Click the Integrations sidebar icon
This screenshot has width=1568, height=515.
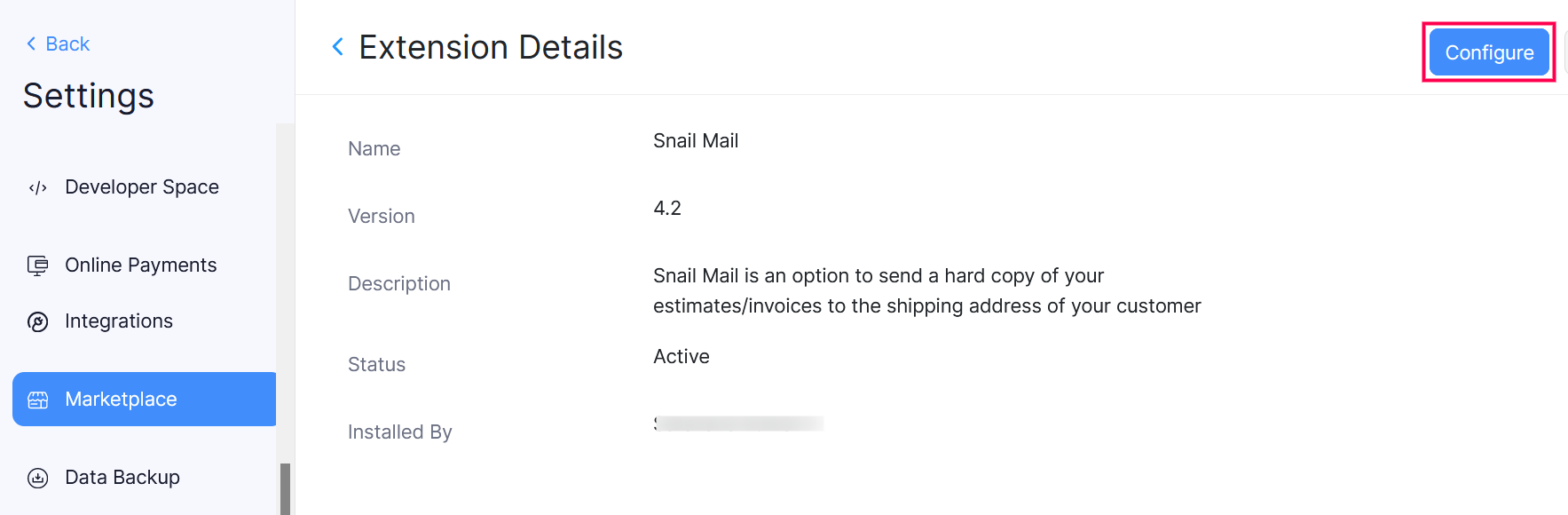tap(37, 321)
